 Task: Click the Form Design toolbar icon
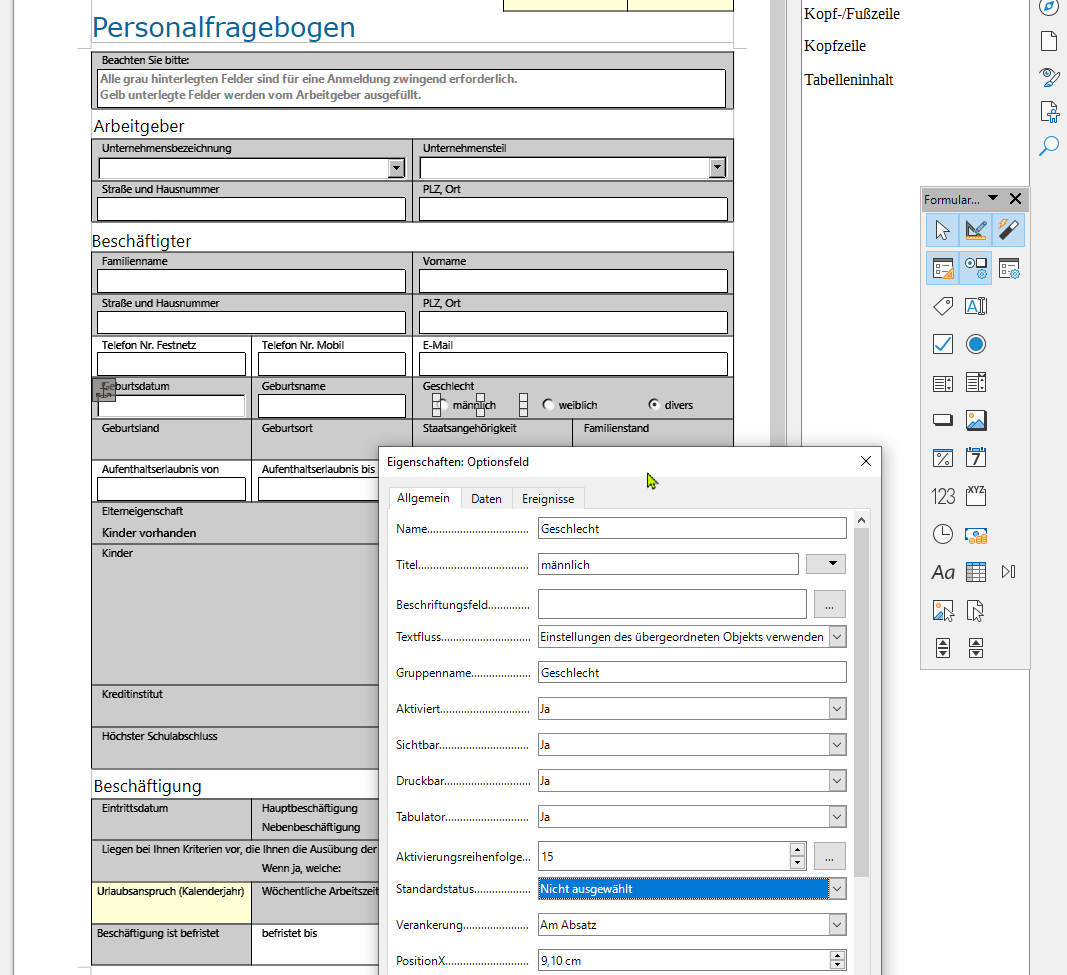[942, 268]
